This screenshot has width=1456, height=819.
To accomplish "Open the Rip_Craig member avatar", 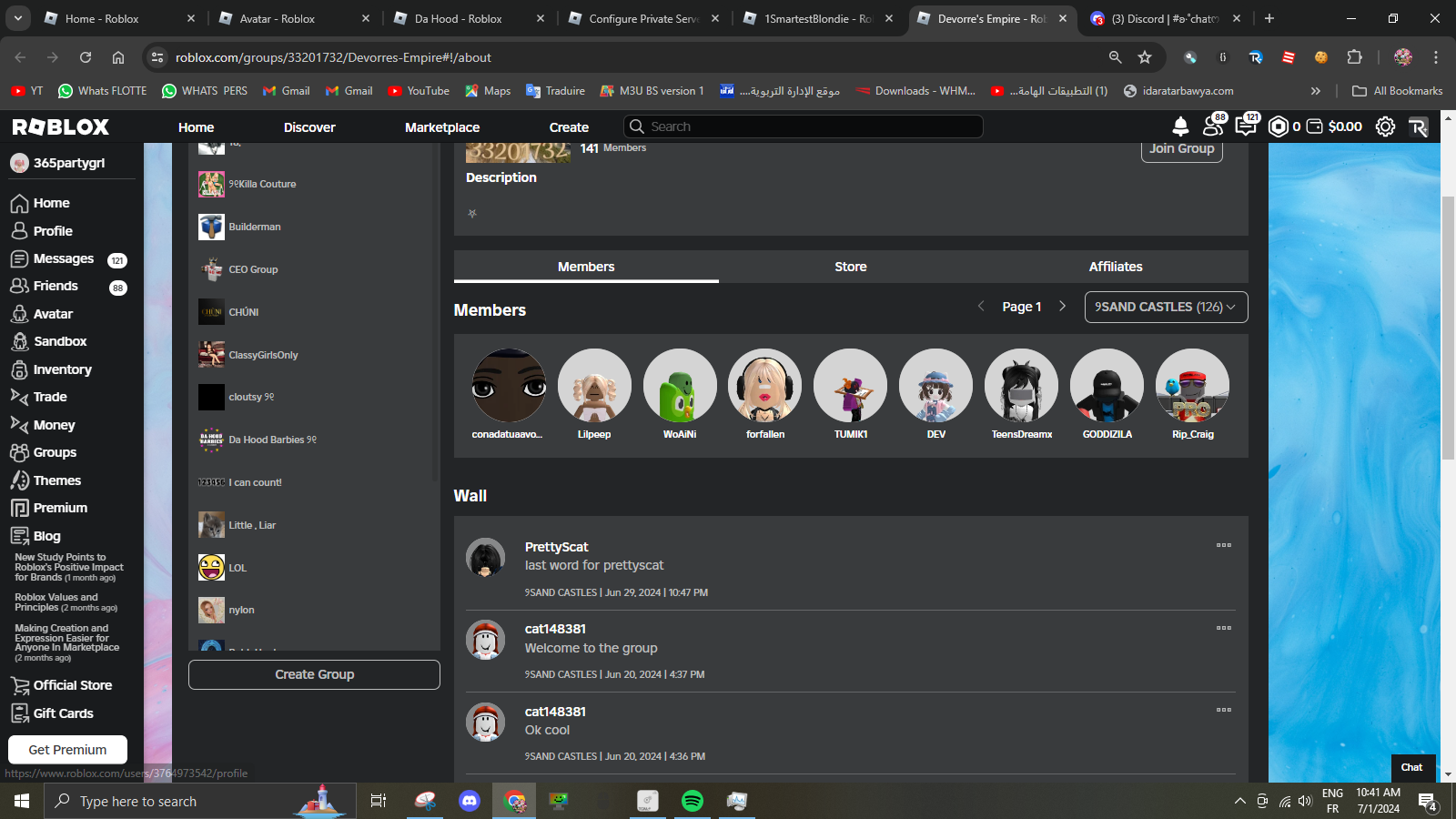I will point(1192,386).
